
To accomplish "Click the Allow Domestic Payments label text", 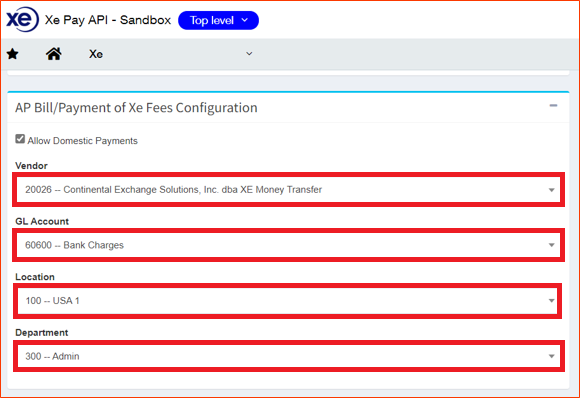I will click(x=82, y=141).
